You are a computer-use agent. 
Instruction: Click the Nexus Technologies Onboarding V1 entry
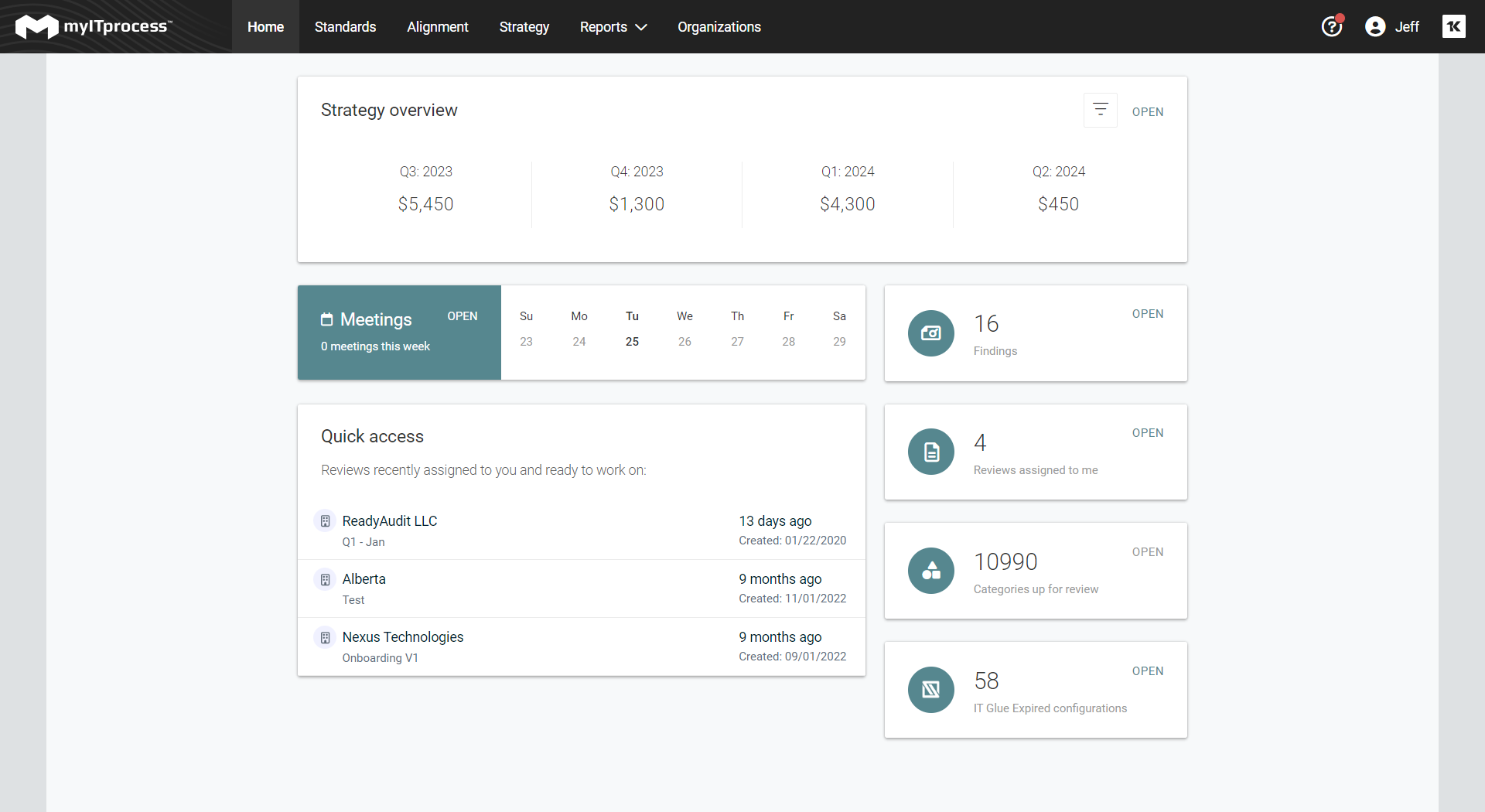[x=402, y=637]
